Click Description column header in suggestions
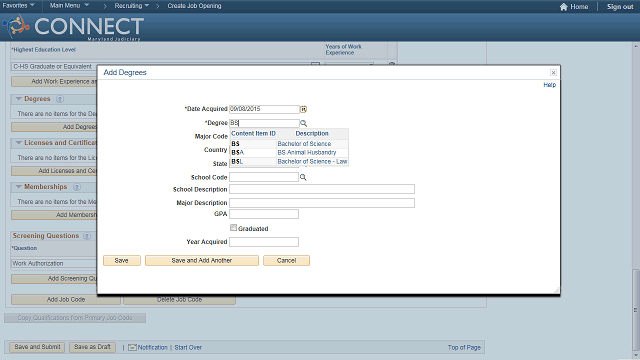Image resolution: width=640 pixels, height=360 pixels. click(x=312, y=133)
